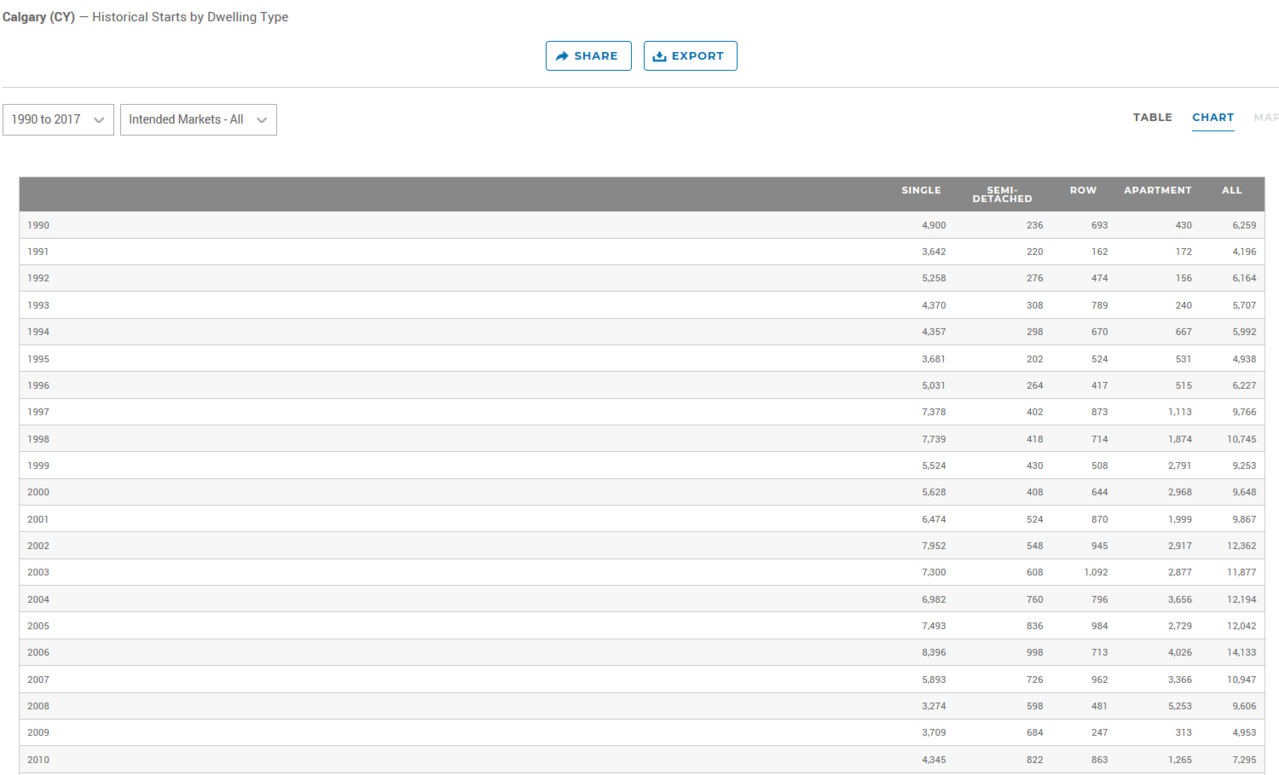The width and height of the screenshot is (1279, 775).
Task: Click the Single column header
Action: [x=921, y=190]
